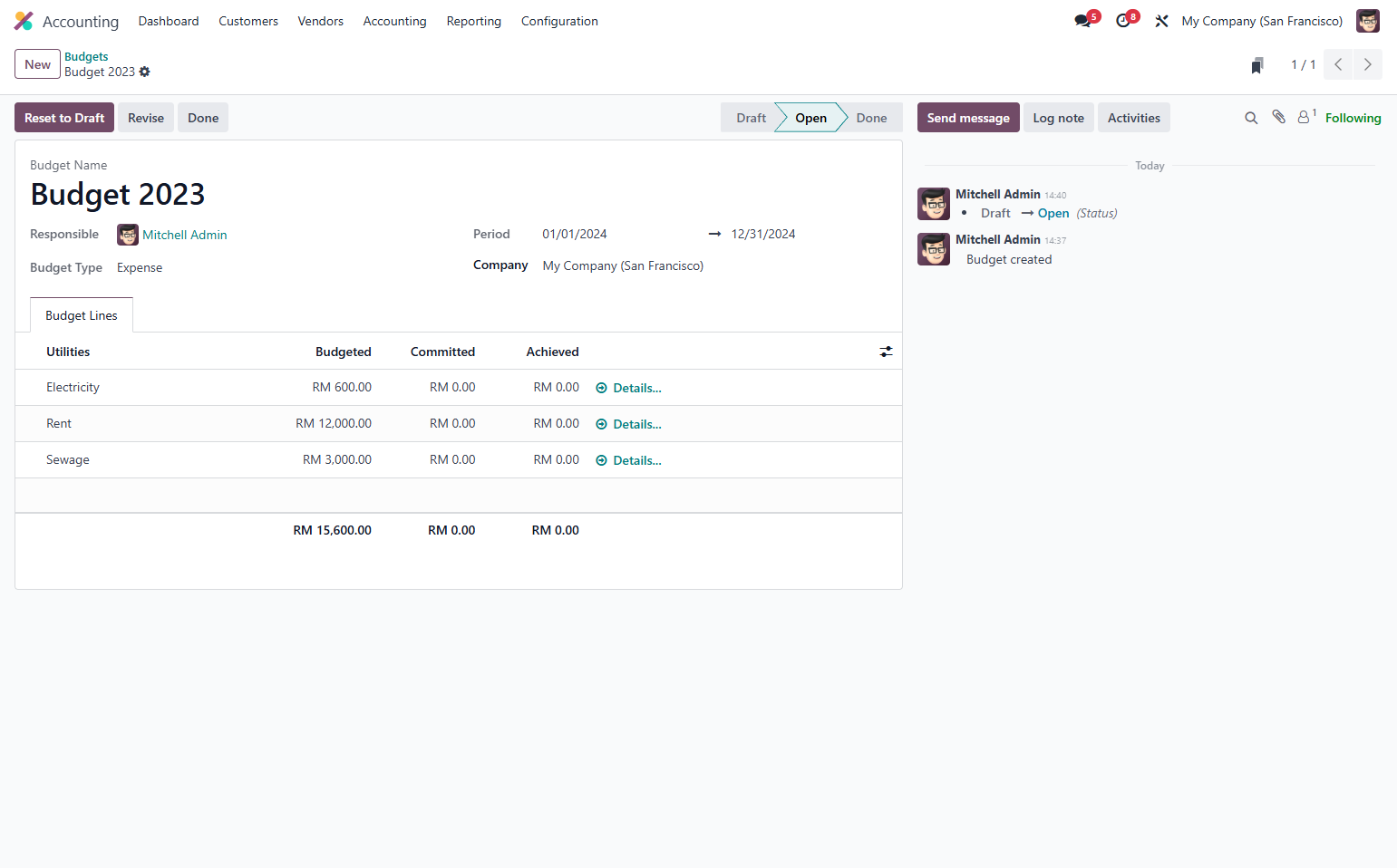Click the Details arrow icon for Rent
This screenshot has height=868, width=1397.
click(x=601, y=424)
